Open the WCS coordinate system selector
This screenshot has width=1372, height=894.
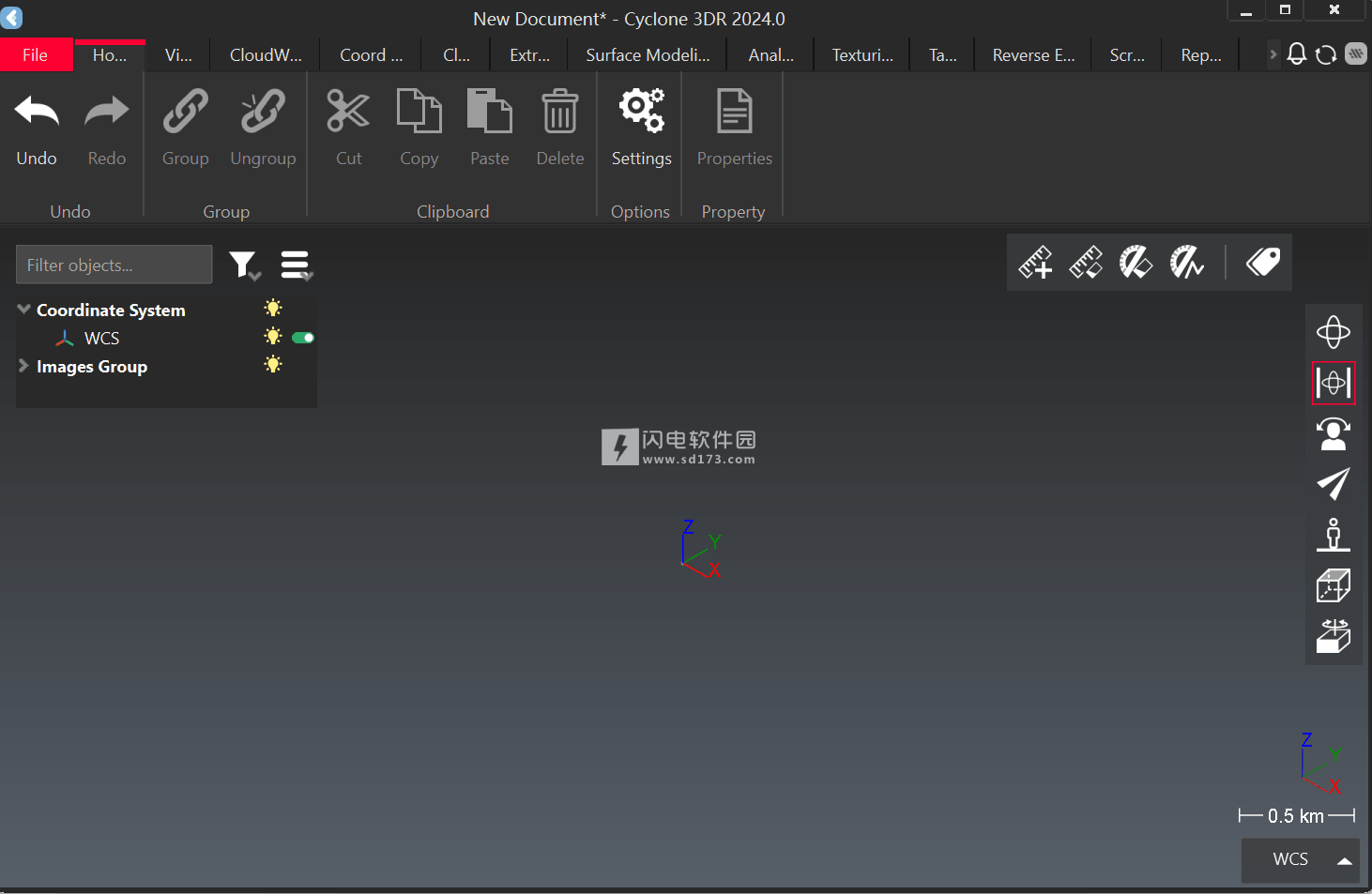point(1301,860)
